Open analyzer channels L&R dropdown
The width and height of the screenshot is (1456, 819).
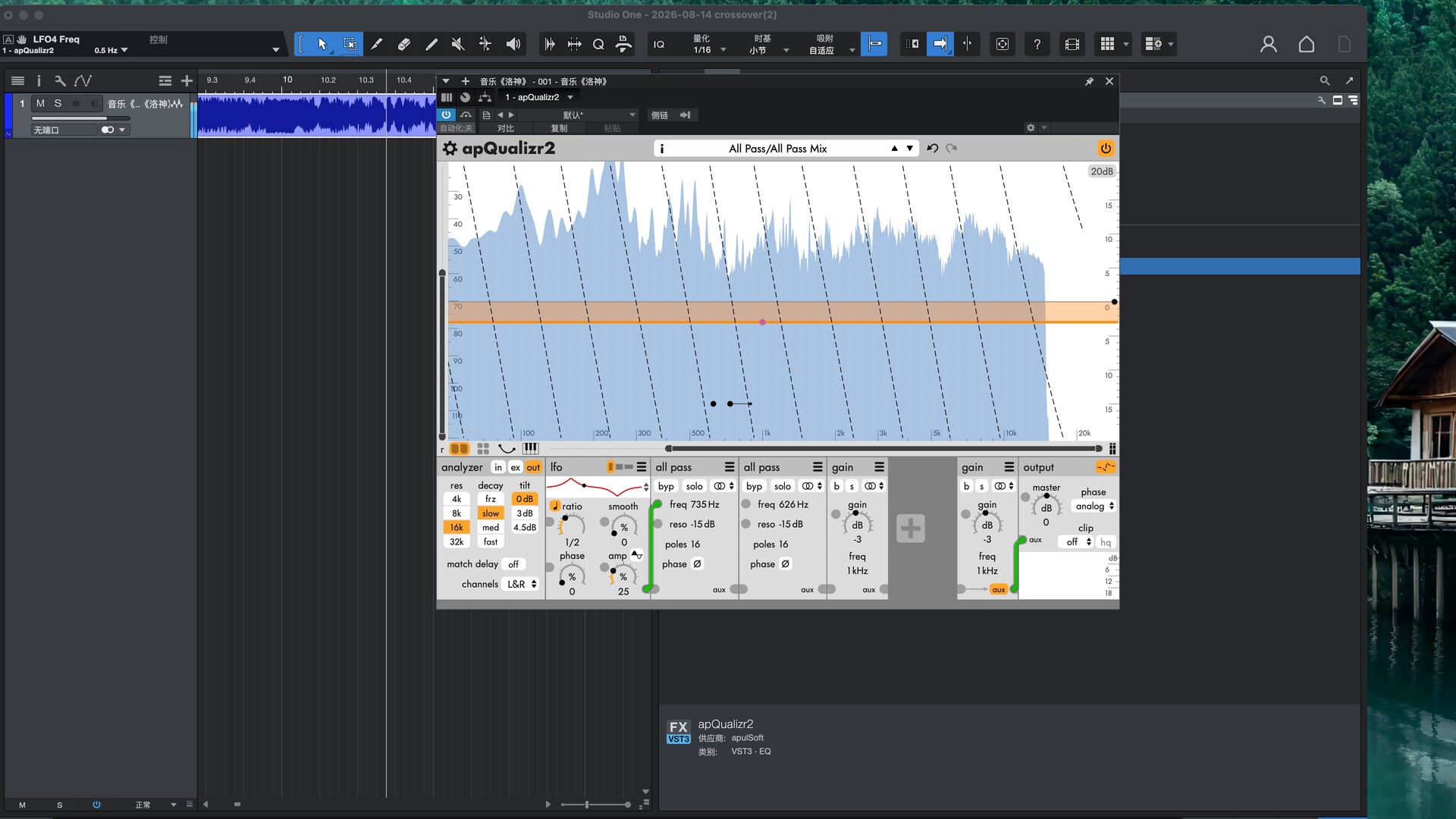tap(522, 585)
